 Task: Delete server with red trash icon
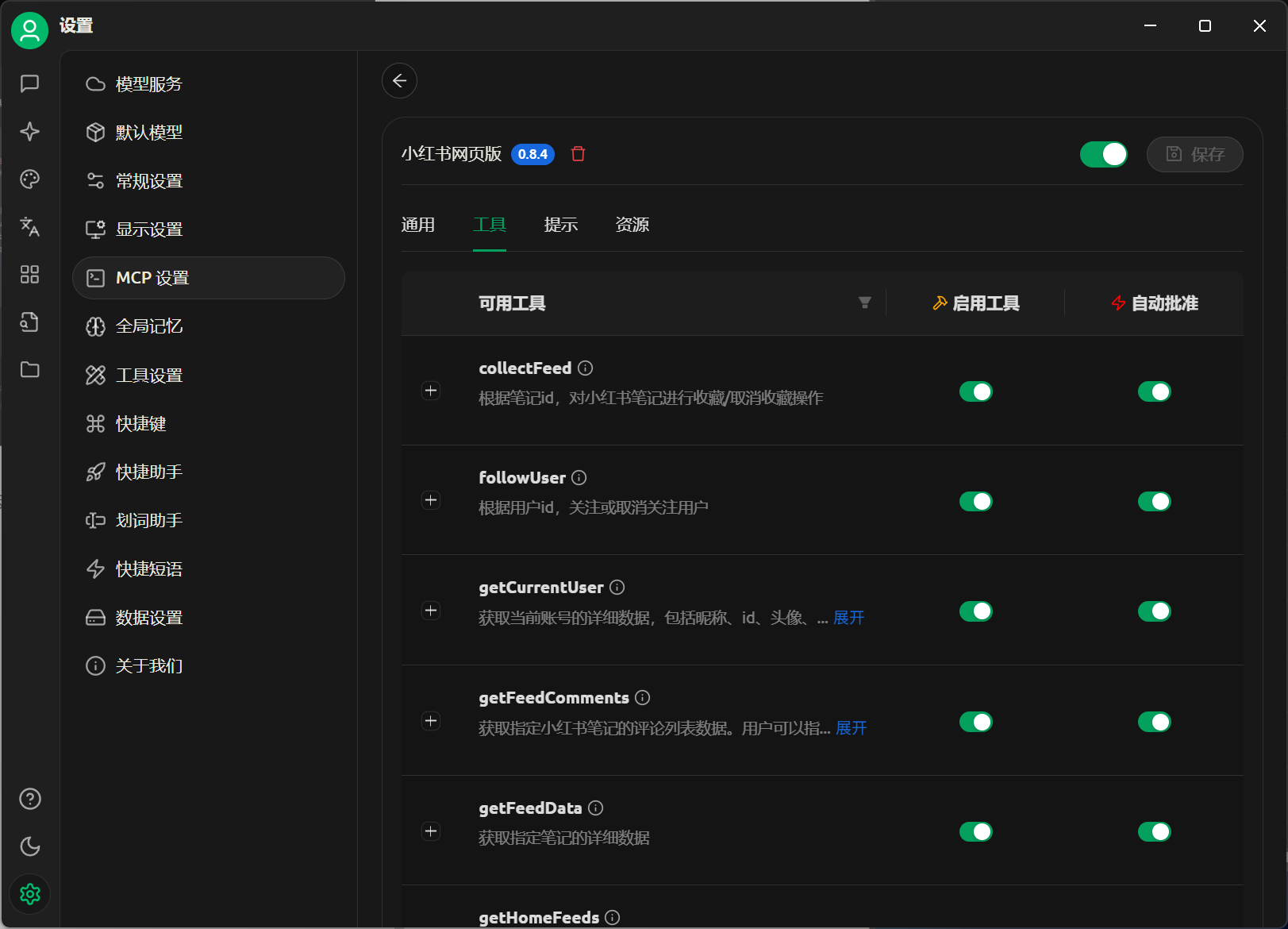(579, 154)
